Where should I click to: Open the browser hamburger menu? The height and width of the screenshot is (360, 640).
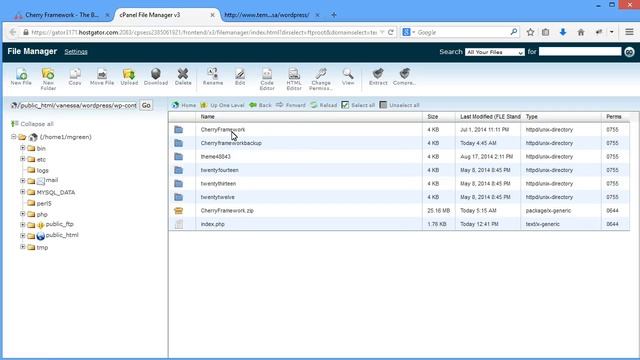(x=629, y=32)
